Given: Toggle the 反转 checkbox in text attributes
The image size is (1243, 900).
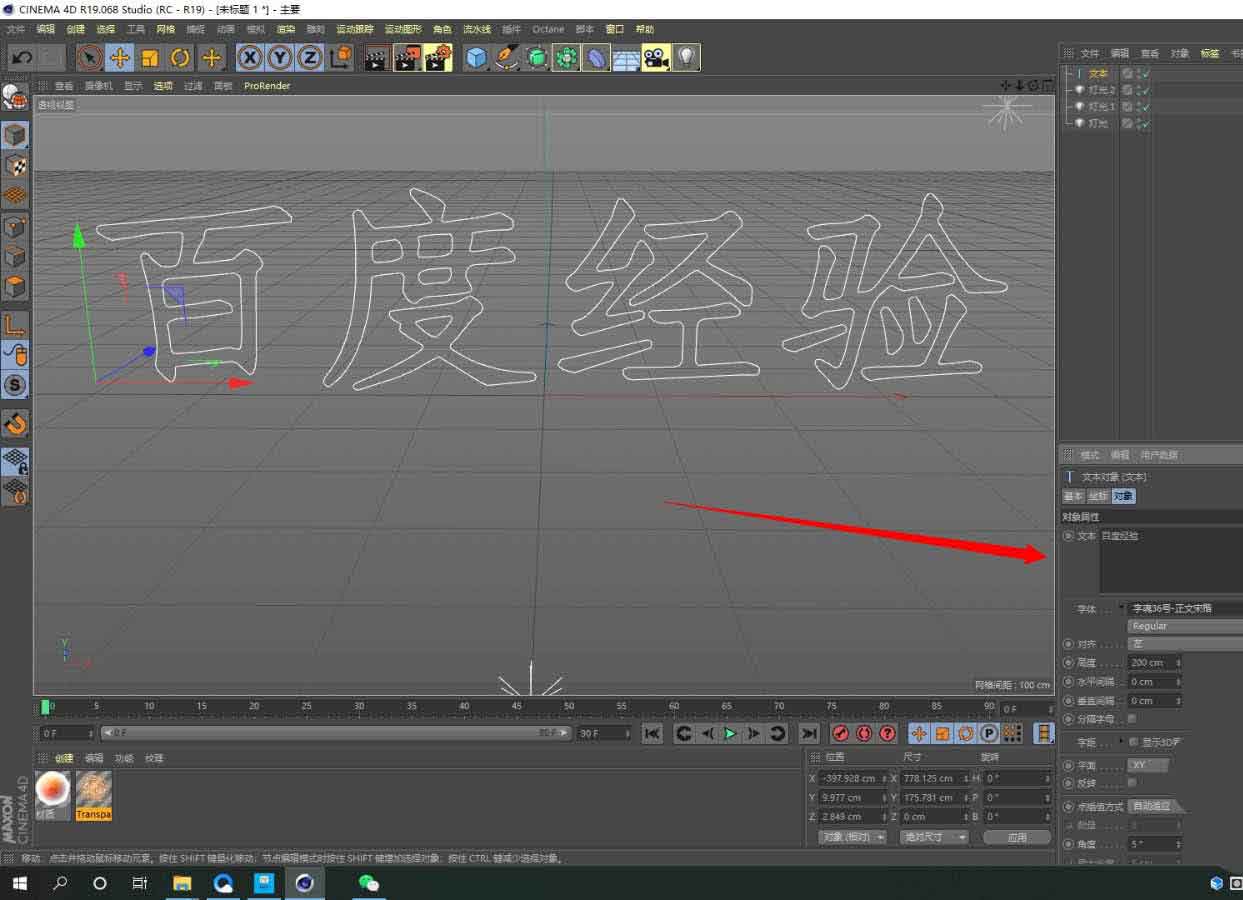Looking at the screenshot, I should point(1131,783).
